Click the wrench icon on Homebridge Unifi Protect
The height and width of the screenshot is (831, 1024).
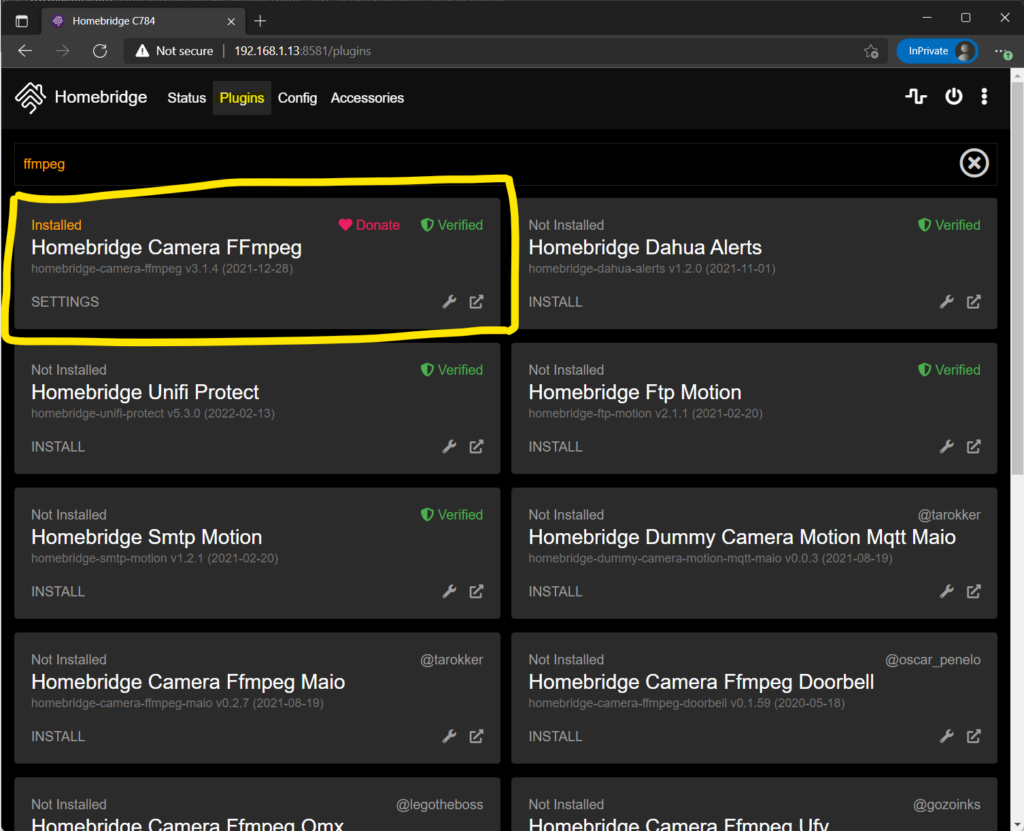tap(449, 447)
